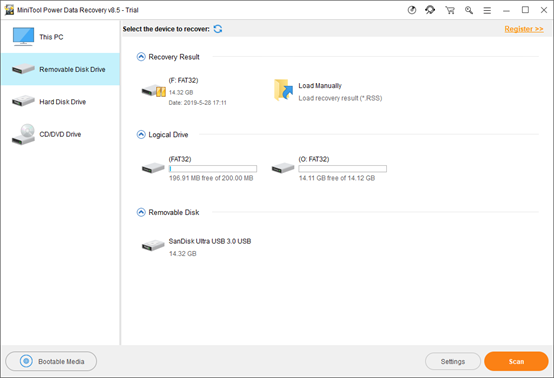554x378 pixels.
Task: Switch to This PC tab
Action: tap(60, 37)
